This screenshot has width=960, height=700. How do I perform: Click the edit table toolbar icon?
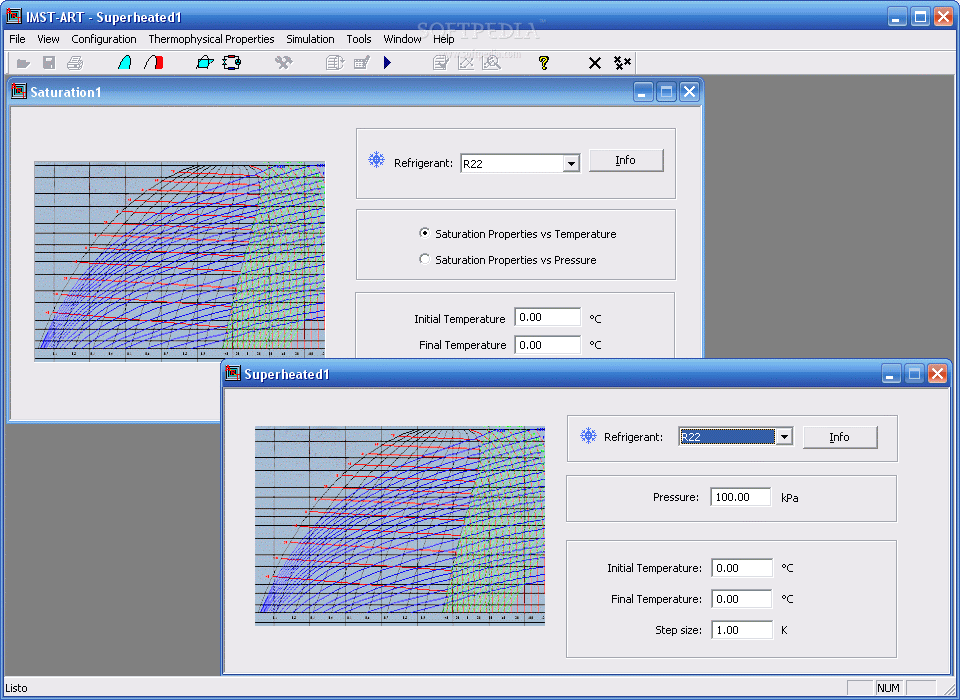click(362, 62)
